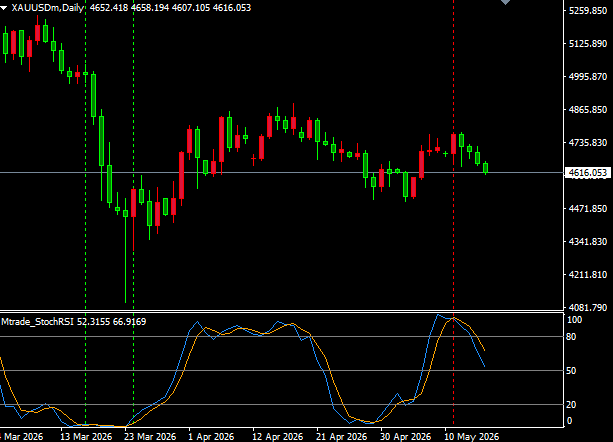Click price scale value 4995.870
This screenshot has height=442, width=613.
coord(588,77)
